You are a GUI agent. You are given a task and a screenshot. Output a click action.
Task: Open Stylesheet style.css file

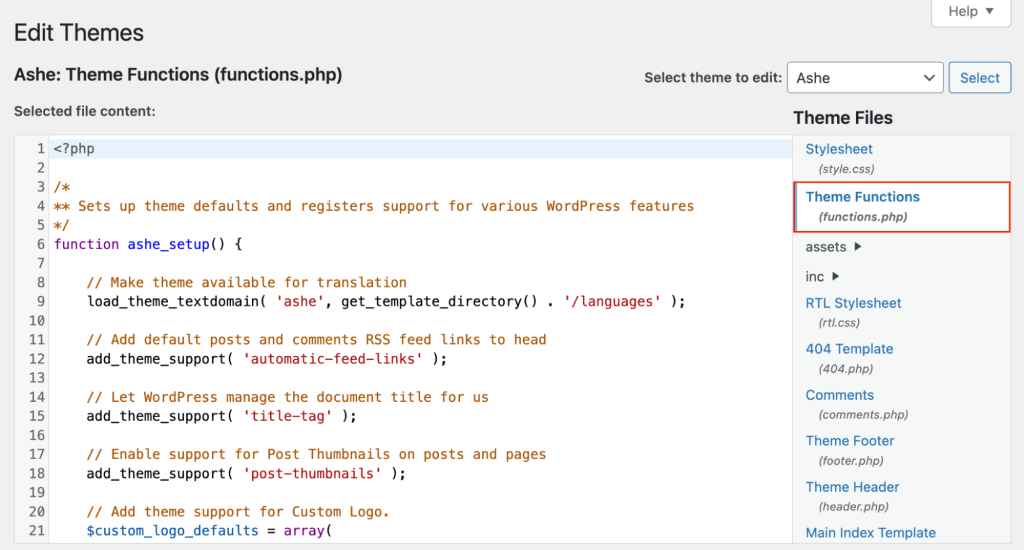click(839, 149)
